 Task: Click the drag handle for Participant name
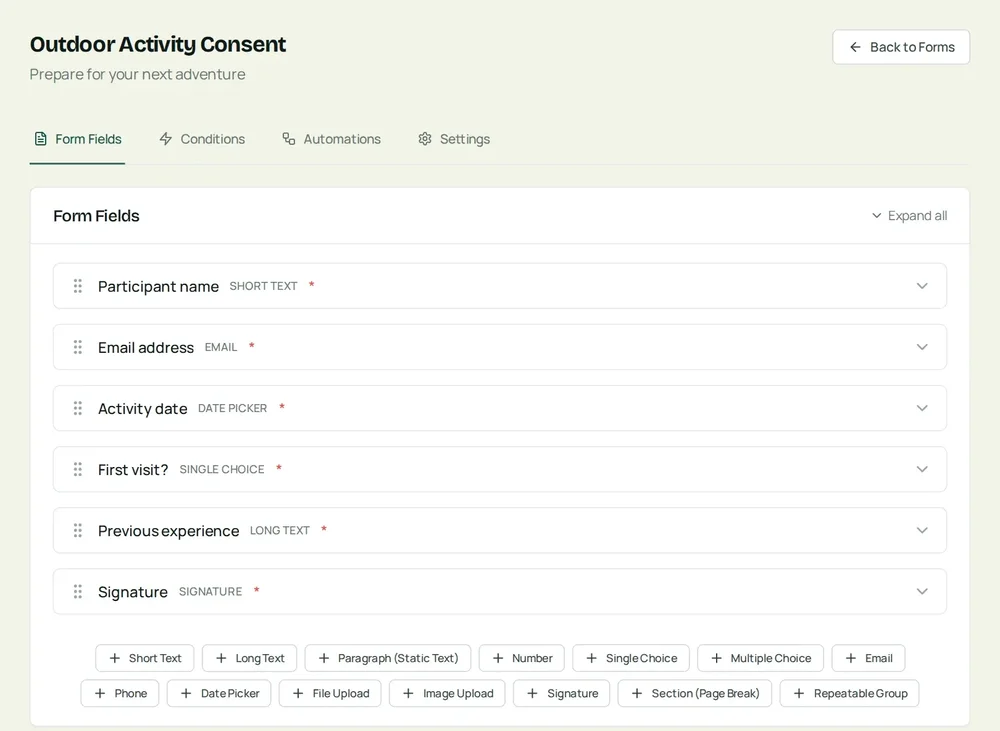pos(78,286)
